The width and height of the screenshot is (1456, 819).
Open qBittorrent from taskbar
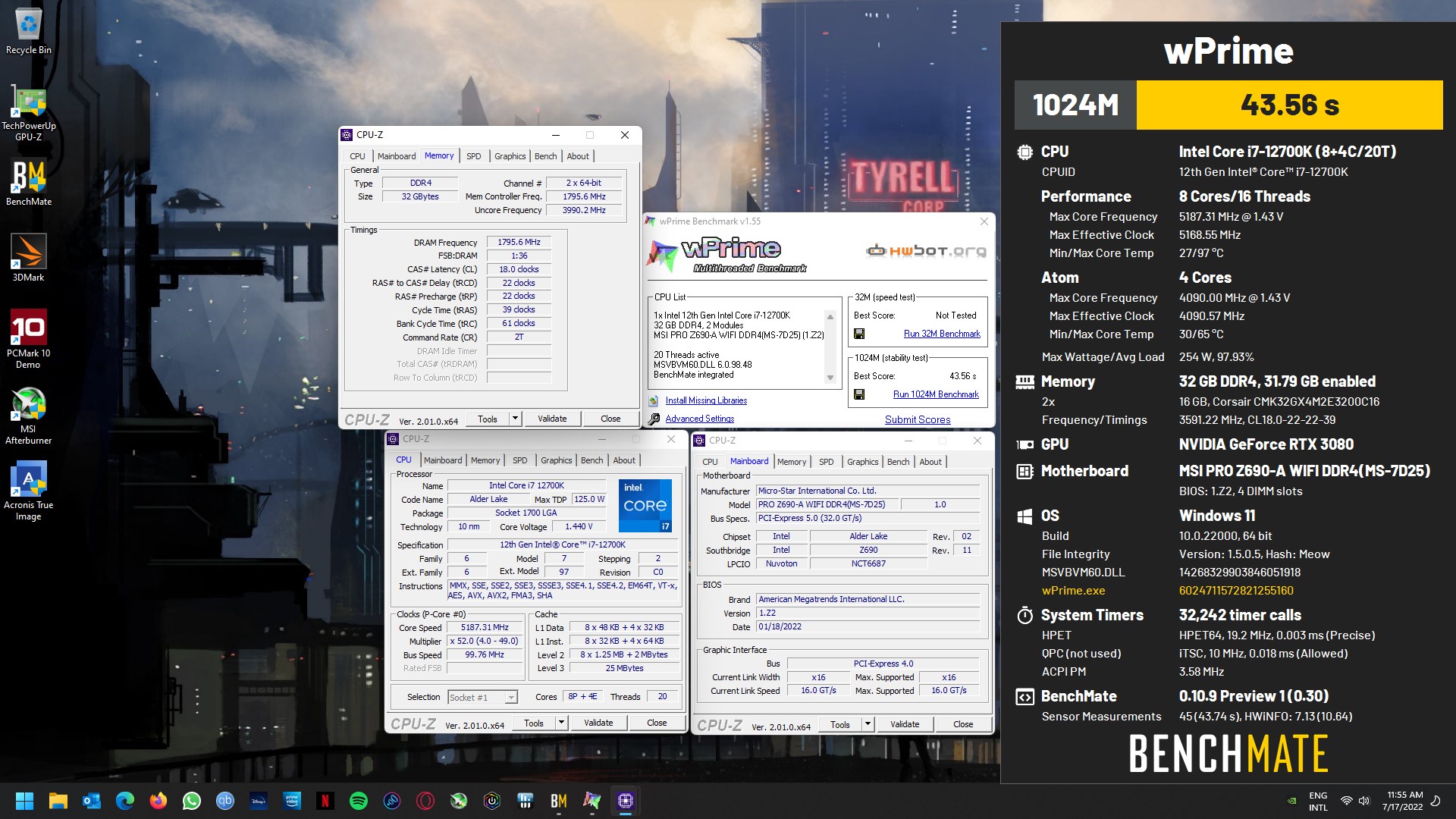click(225, 801)
